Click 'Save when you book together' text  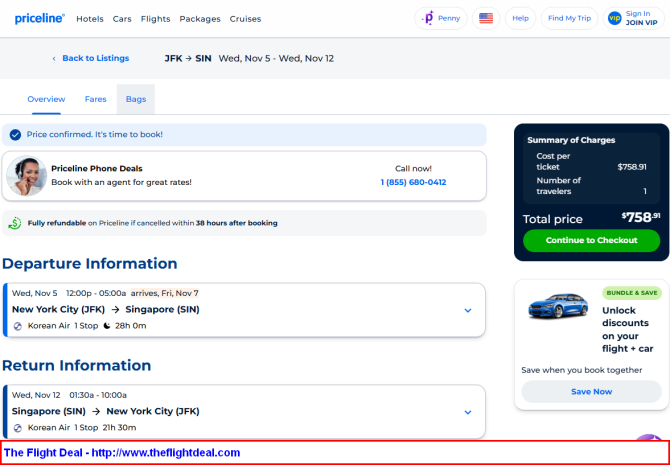(582, 370)
